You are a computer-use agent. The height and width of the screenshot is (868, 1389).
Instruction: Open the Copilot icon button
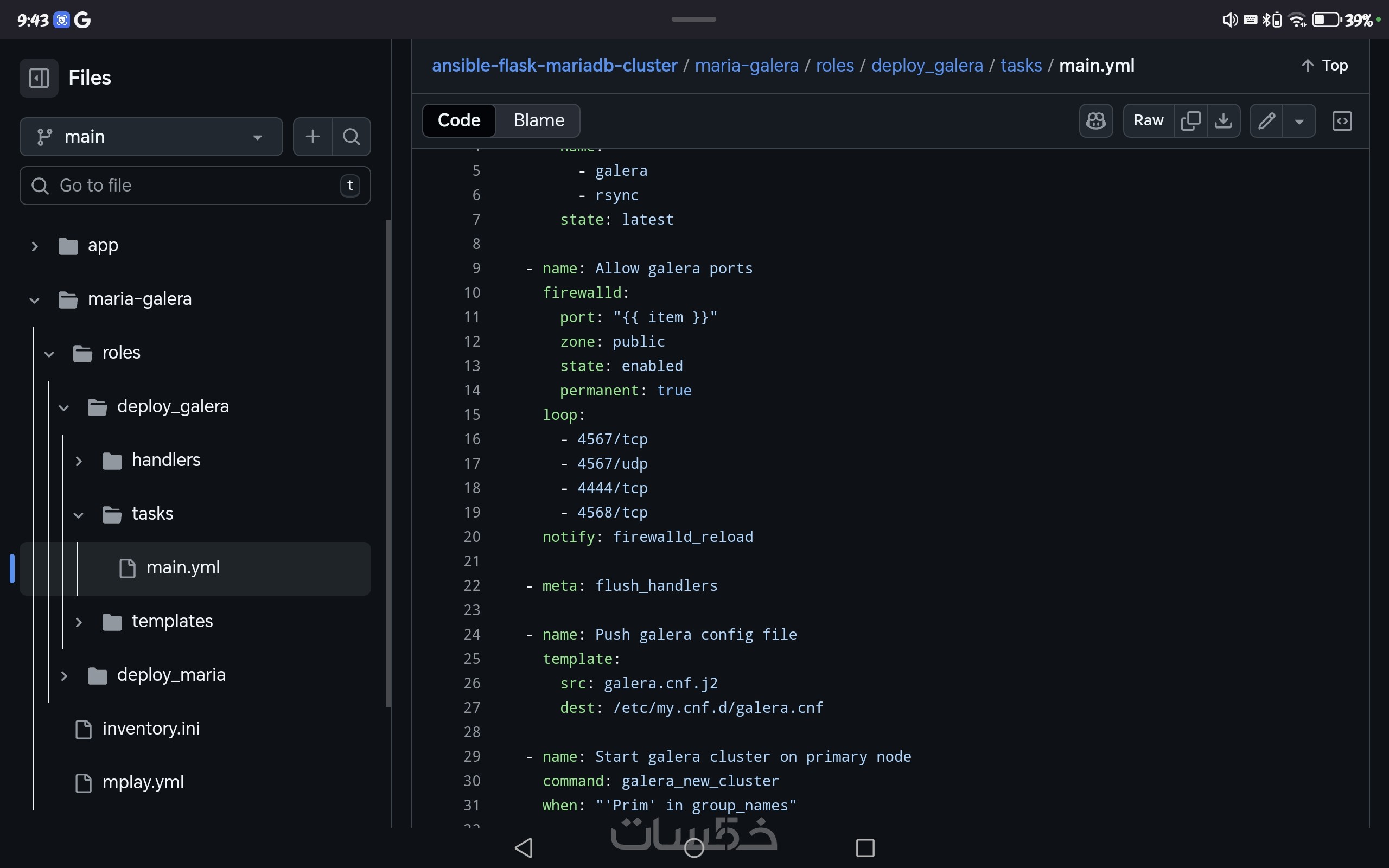pyautogui.click(x=1095, y=120)
